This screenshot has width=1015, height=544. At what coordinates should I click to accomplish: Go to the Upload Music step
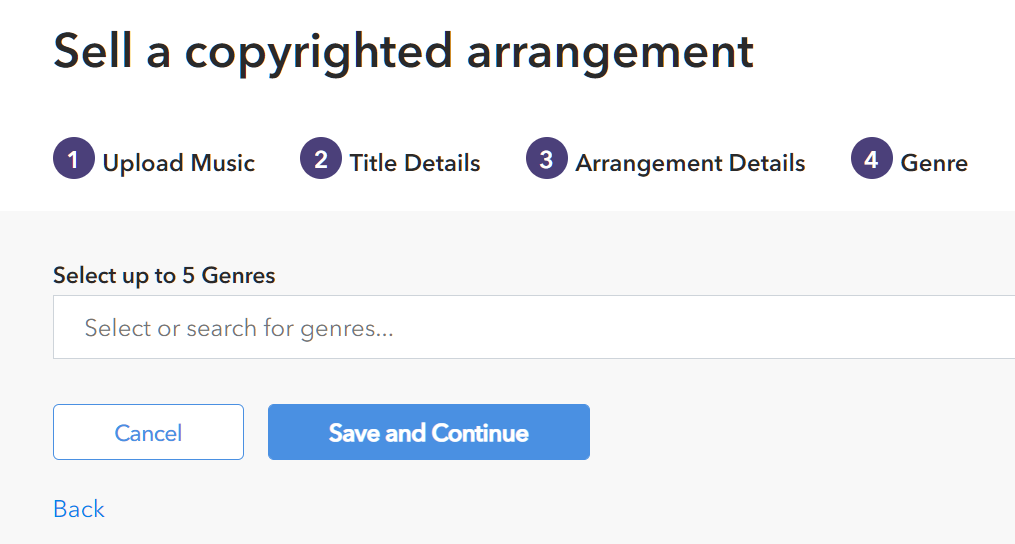coord(178,163)
